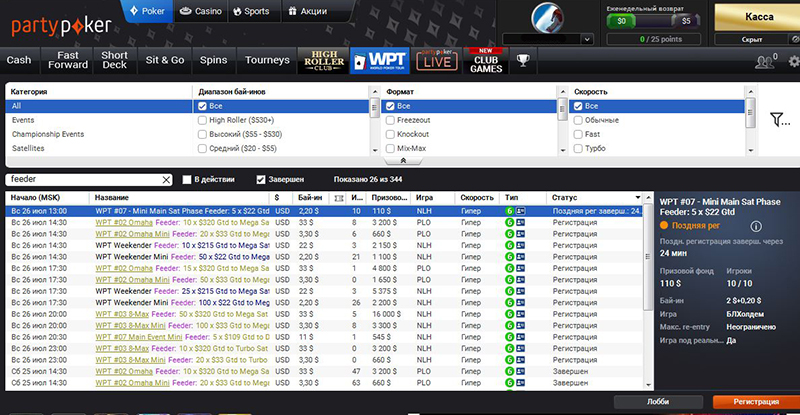Open the partypoker LIVE tab
Image resolution: width=800 pixels, height=415 pixels.
pos(437,61)
